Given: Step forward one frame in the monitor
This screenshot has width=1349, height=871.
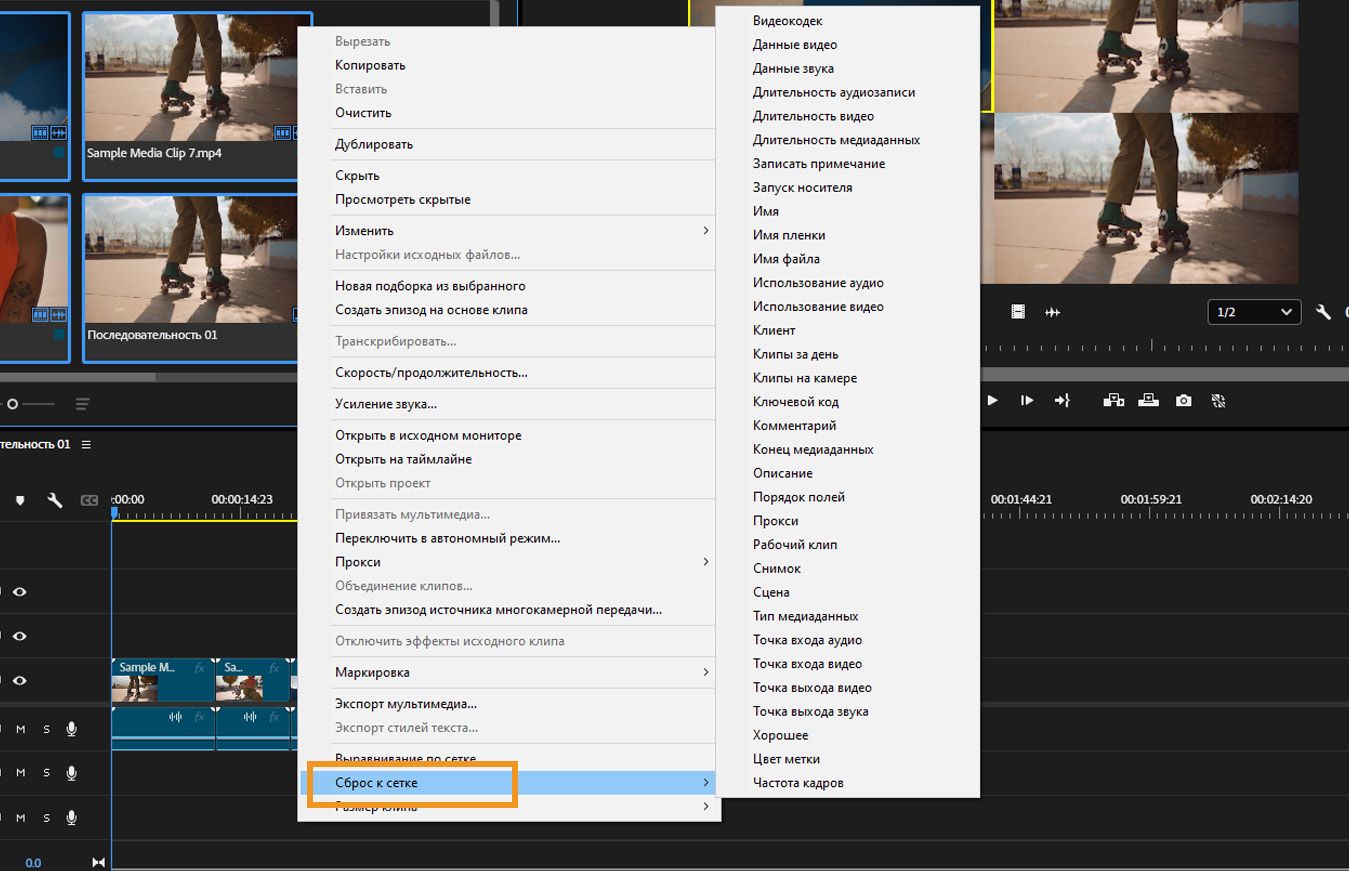Looking at the screenshot, I should pos(1027,400).
